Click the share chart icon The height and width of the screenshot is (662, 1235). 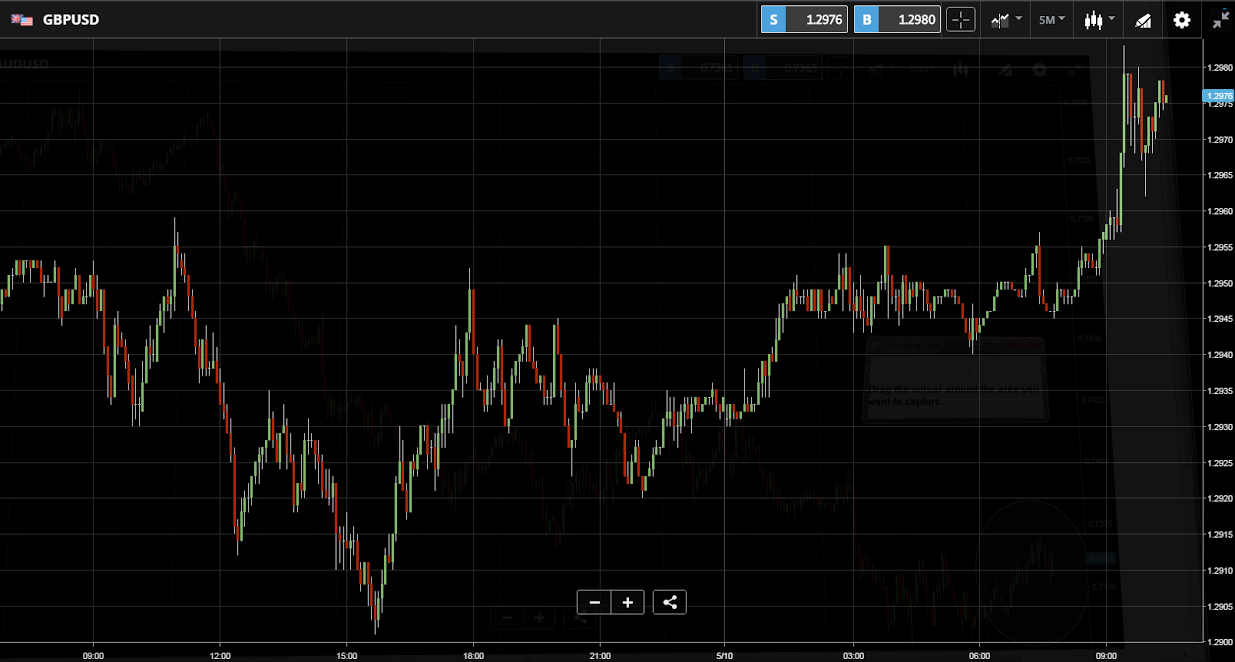(x=670, y=602)
